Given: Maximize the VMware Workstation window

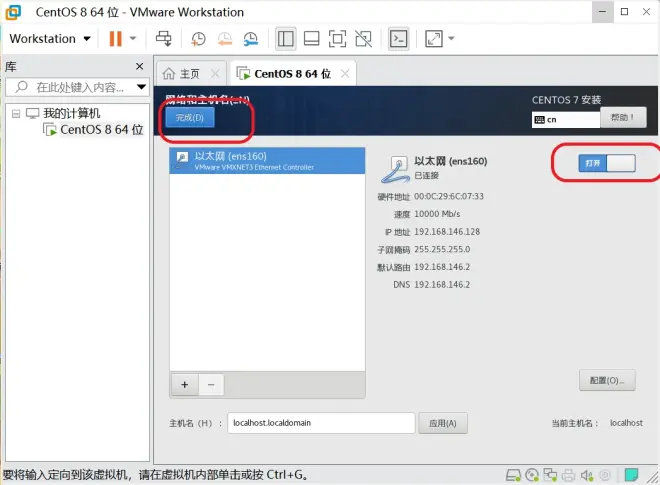Looking at the screenshot, I should (x=625, y=12).
